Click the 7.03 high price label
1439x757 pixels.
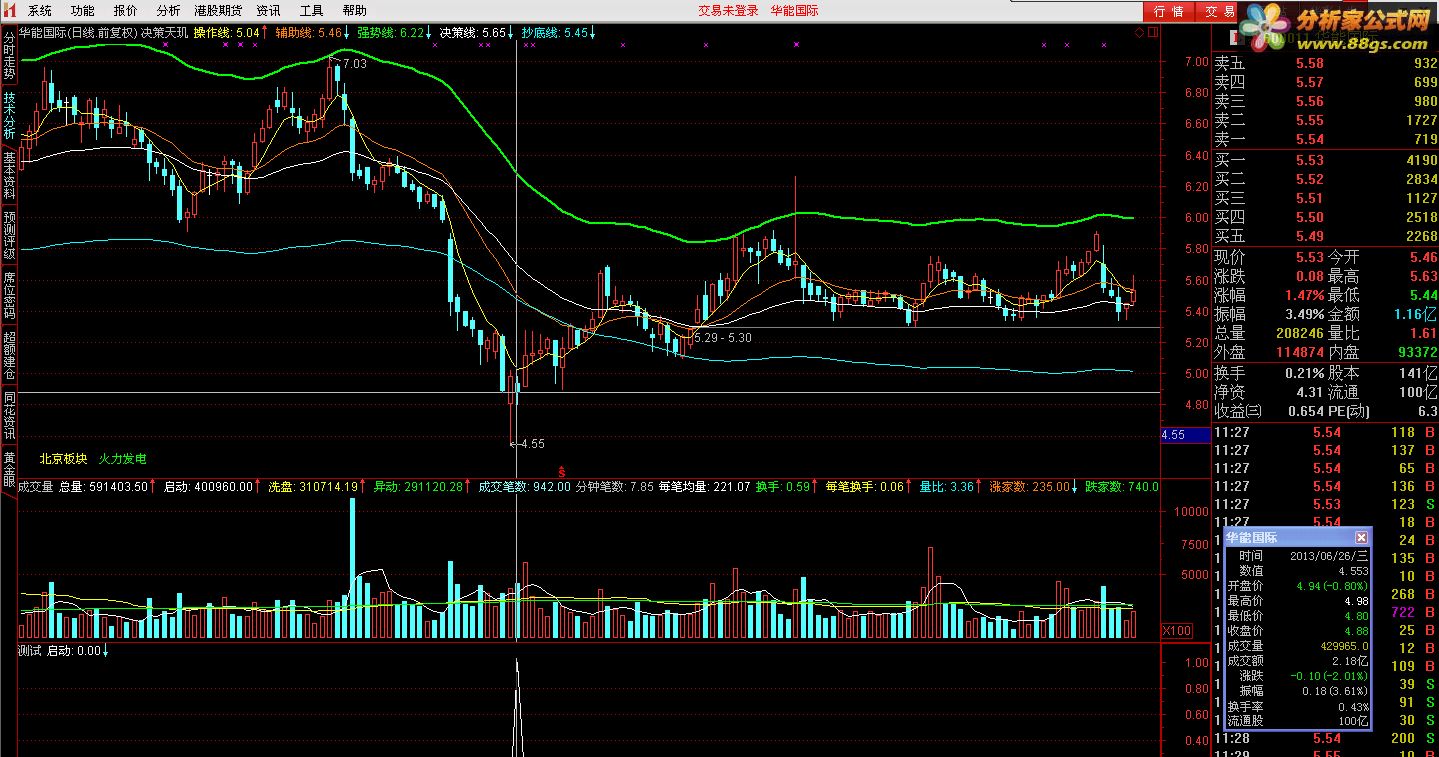click(354, 63)
